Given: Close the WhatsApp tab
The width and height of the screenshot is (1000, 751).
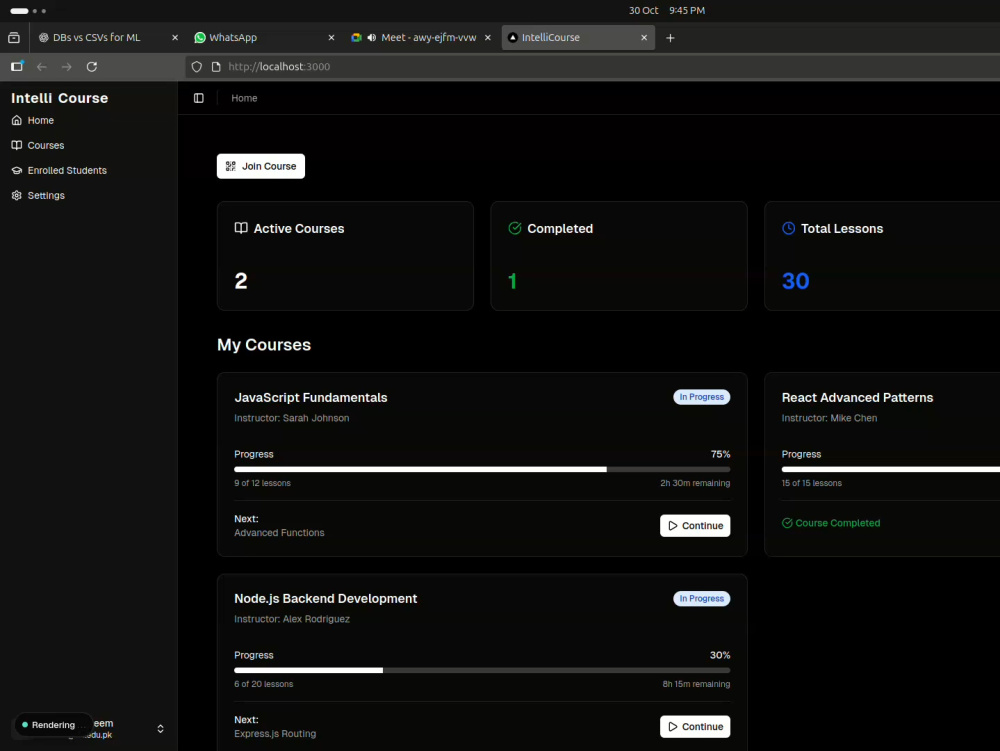Looking at the screenshot, I should (x=331, y=38).
